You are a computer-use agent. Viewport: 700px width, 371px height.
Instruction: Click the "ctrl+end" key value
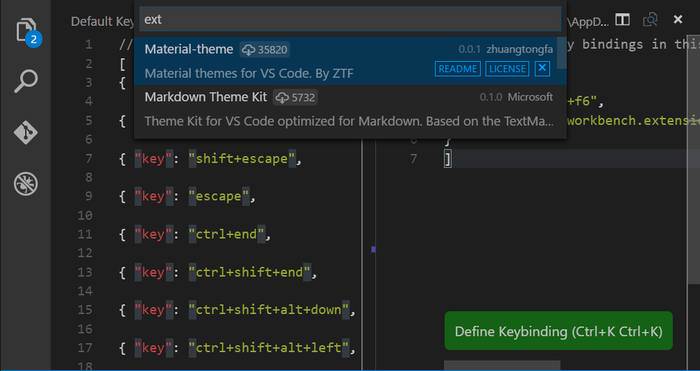pos(226,234)
